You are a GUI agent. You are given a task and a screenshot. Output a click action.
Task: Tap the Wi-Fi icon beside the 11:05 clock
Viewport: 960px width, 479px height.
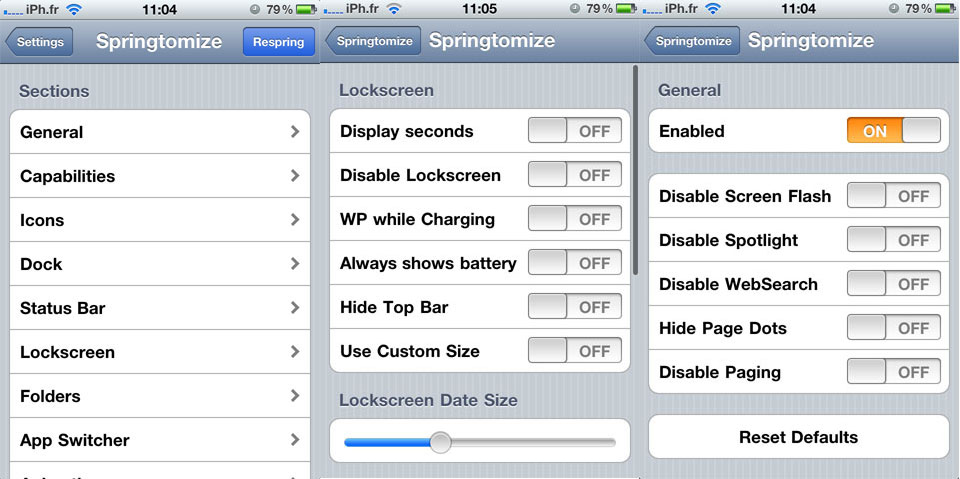tap(394, 9)
